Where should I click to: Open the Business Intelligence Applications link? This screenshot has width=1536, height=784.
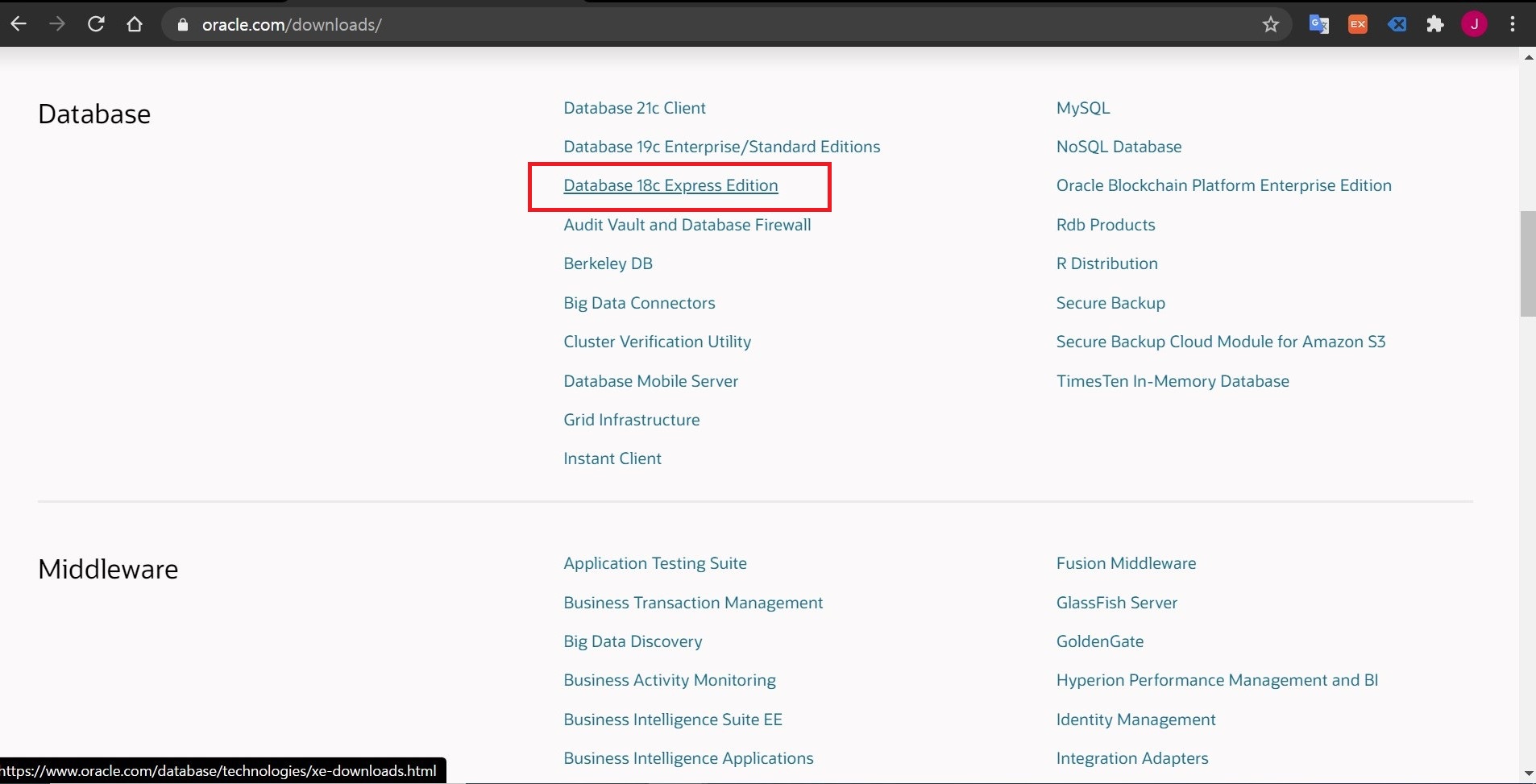tap(689, 758)
